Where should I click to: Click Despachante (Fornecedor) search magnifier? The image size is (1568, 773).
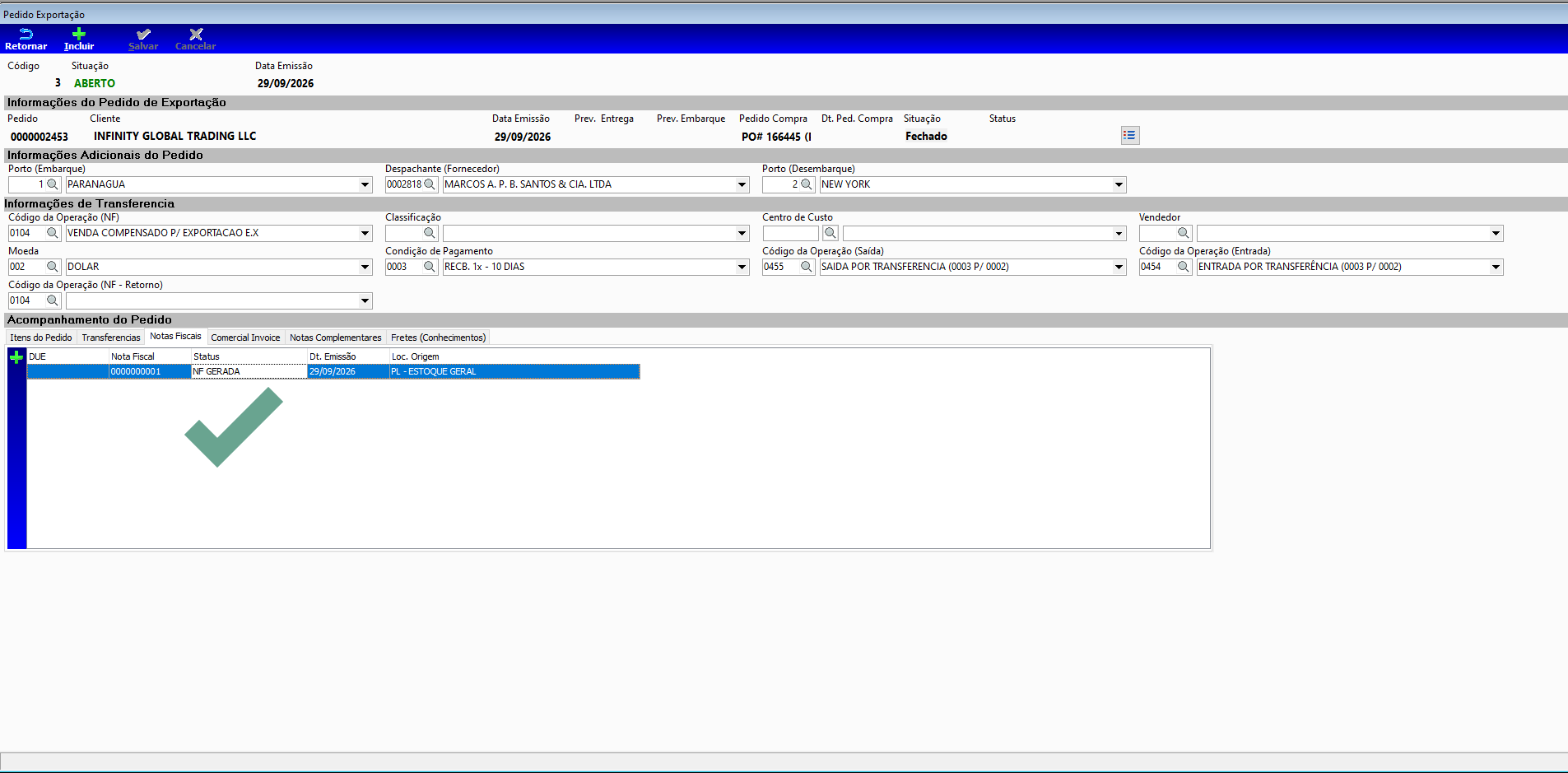click(x=430, y=184)
